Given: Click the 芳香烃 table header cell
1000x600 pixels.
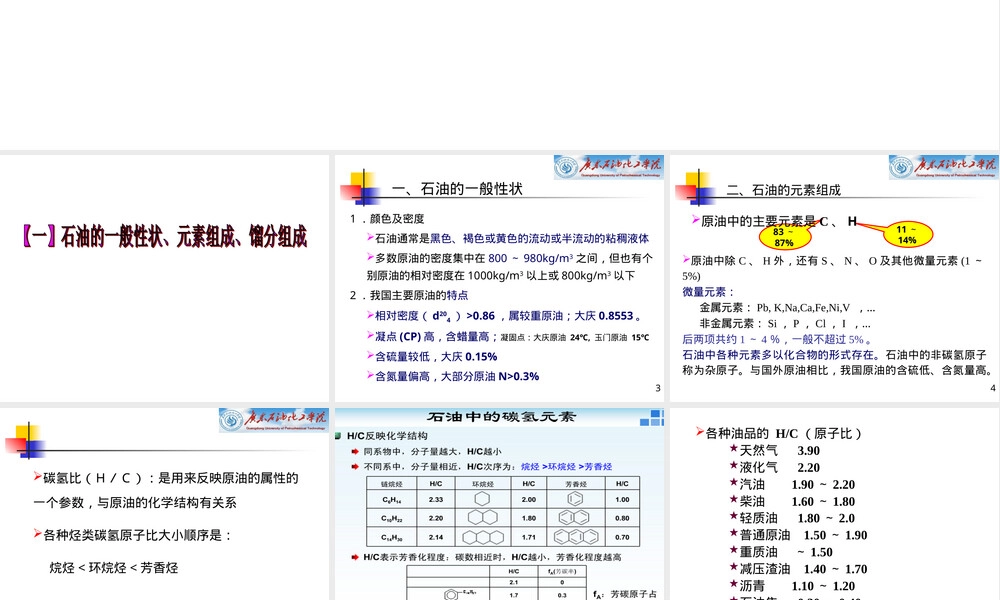Looking at the screenshot, I should 576,484.
